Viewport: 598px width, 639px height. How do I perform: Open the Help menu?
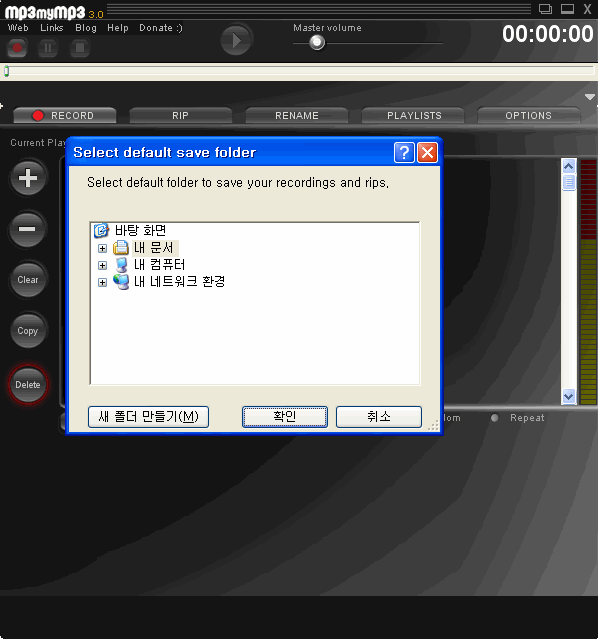click(118, 28)
